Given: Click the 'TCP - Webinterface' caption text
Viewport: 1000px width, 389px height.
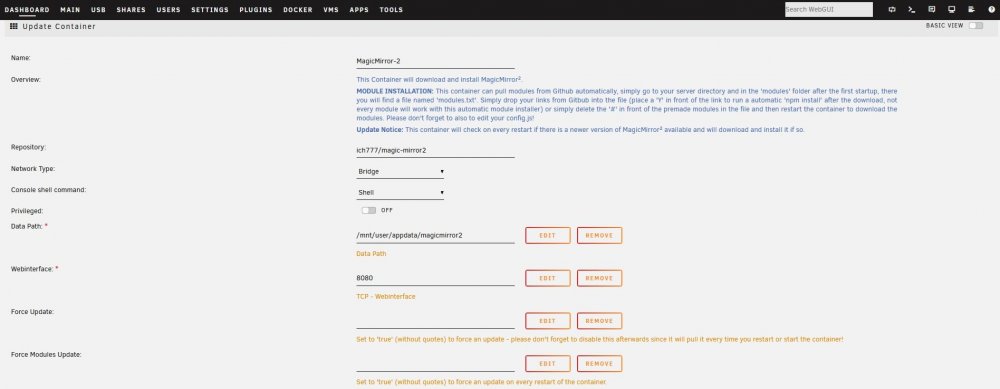Looking at the screenshot, I should (386, 297).
